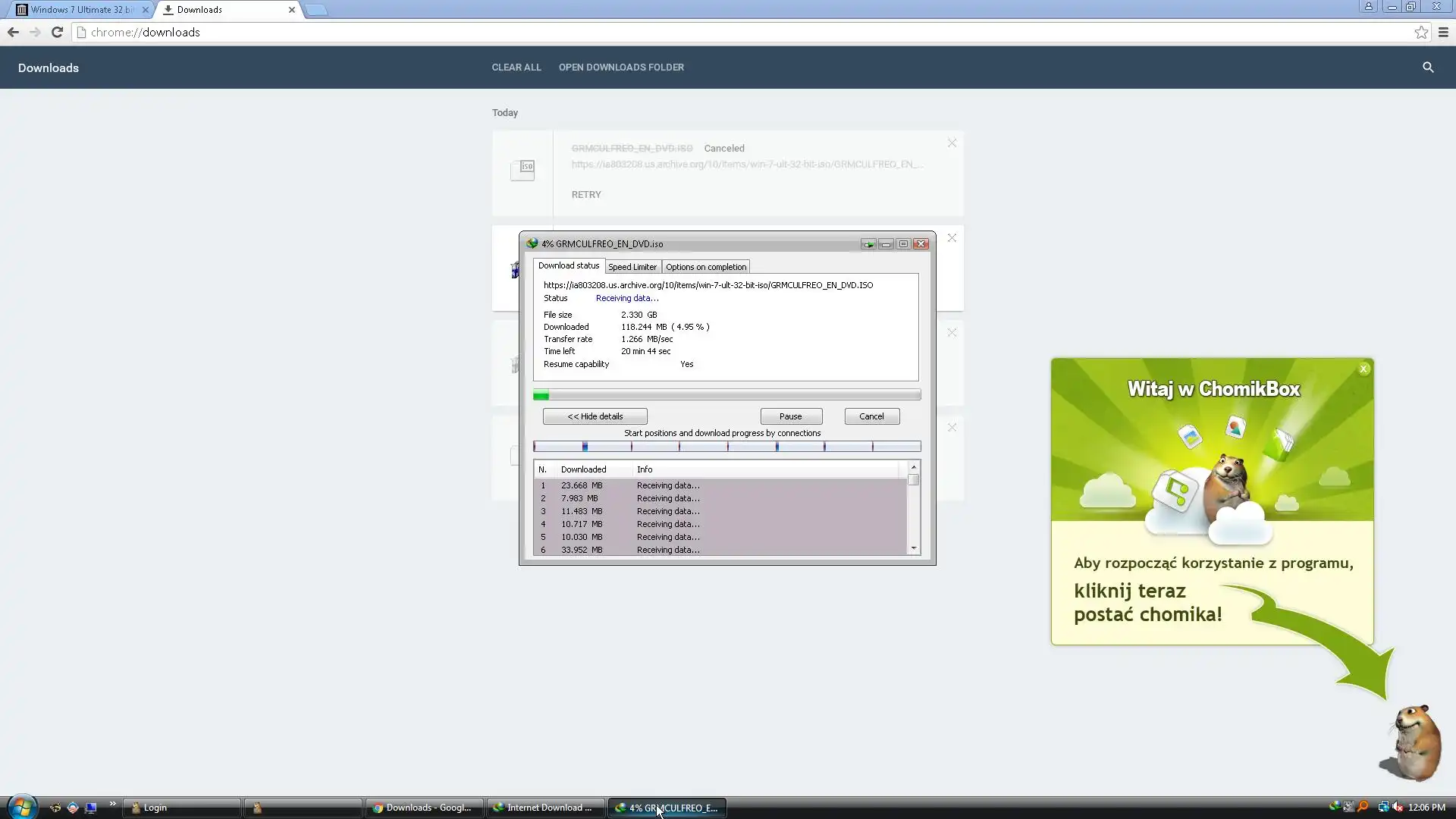Click the muted volume icon in tray
This screenshot has width=1456, height=819.
tap(1397, 807)
